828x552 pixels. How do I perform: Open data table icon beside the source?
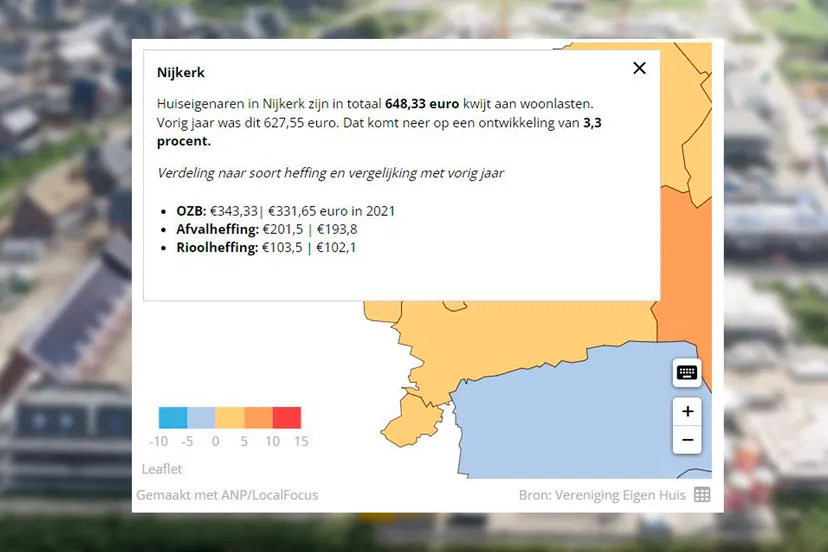[702, 495]
